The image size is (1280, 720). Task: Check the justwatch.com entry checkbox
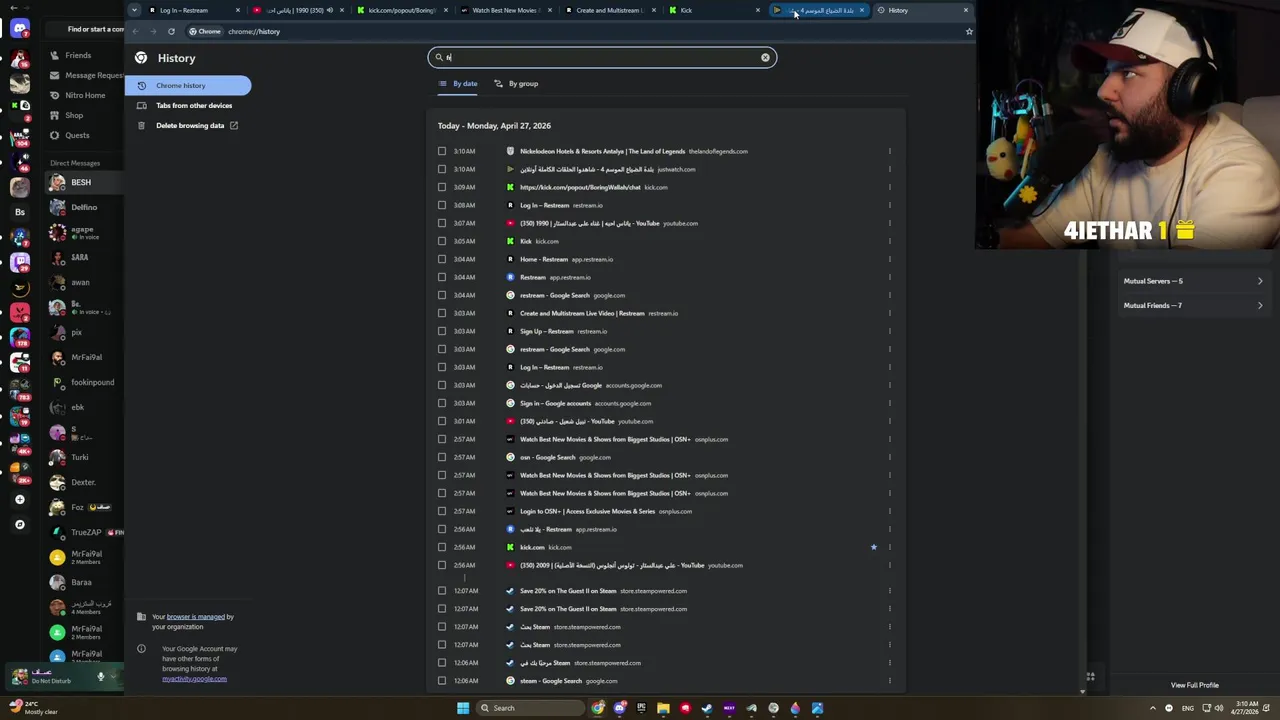pyautogui.click(x=442, y=169)
